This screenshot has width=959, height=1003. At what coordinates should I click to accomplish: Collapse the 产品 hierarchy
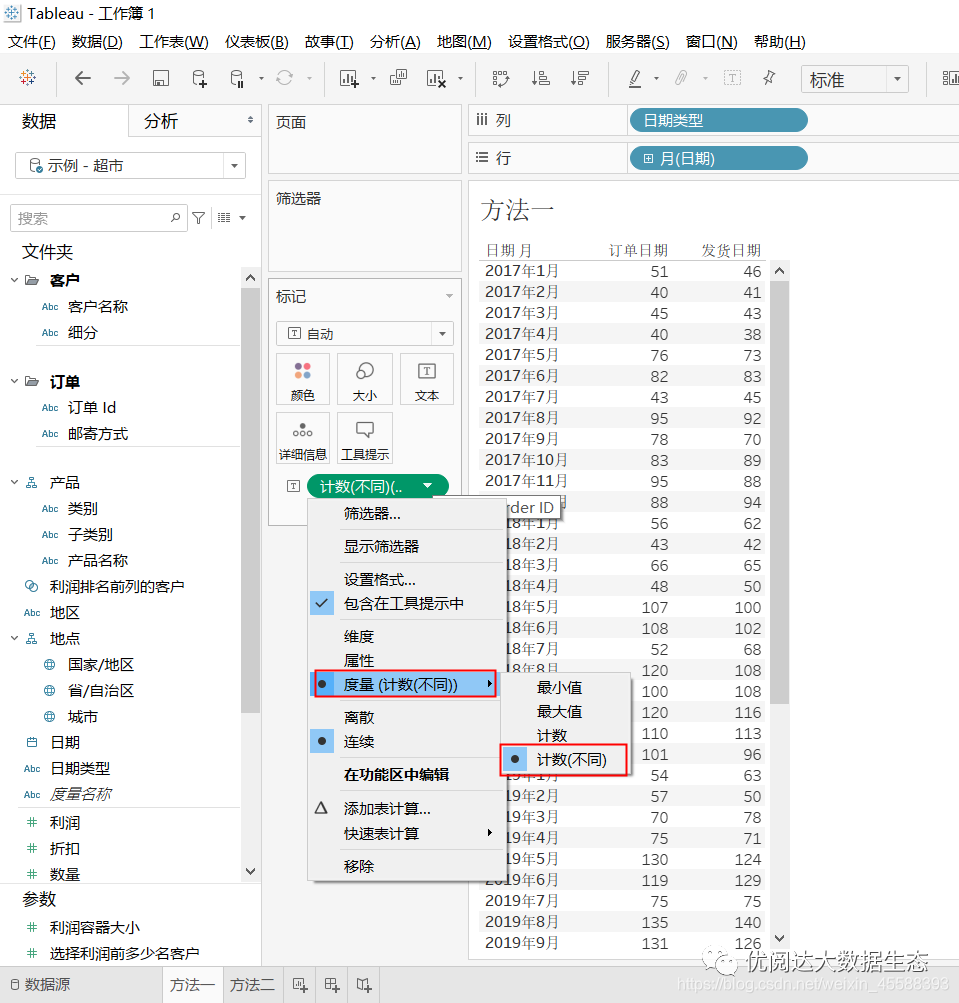coord(15,482)
